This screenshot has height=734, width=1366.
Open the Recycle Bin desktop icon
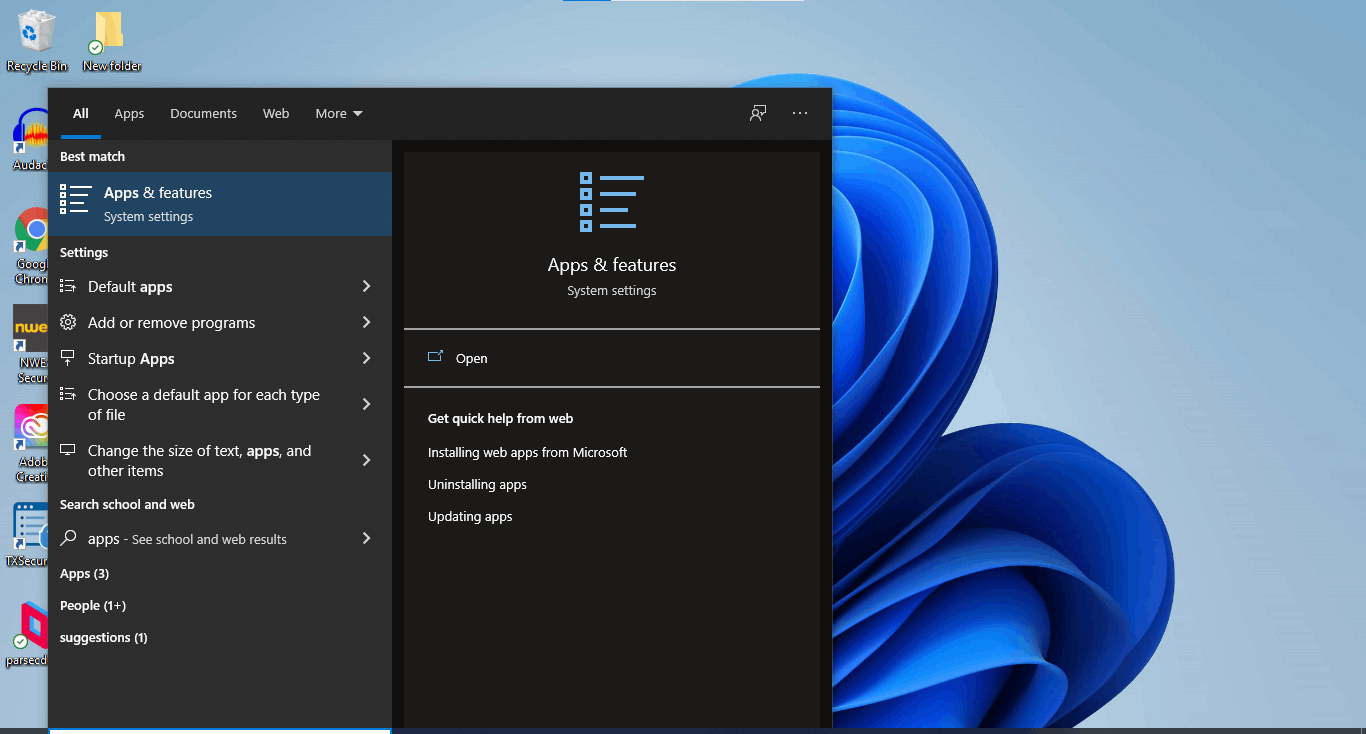tap(37, 40)
